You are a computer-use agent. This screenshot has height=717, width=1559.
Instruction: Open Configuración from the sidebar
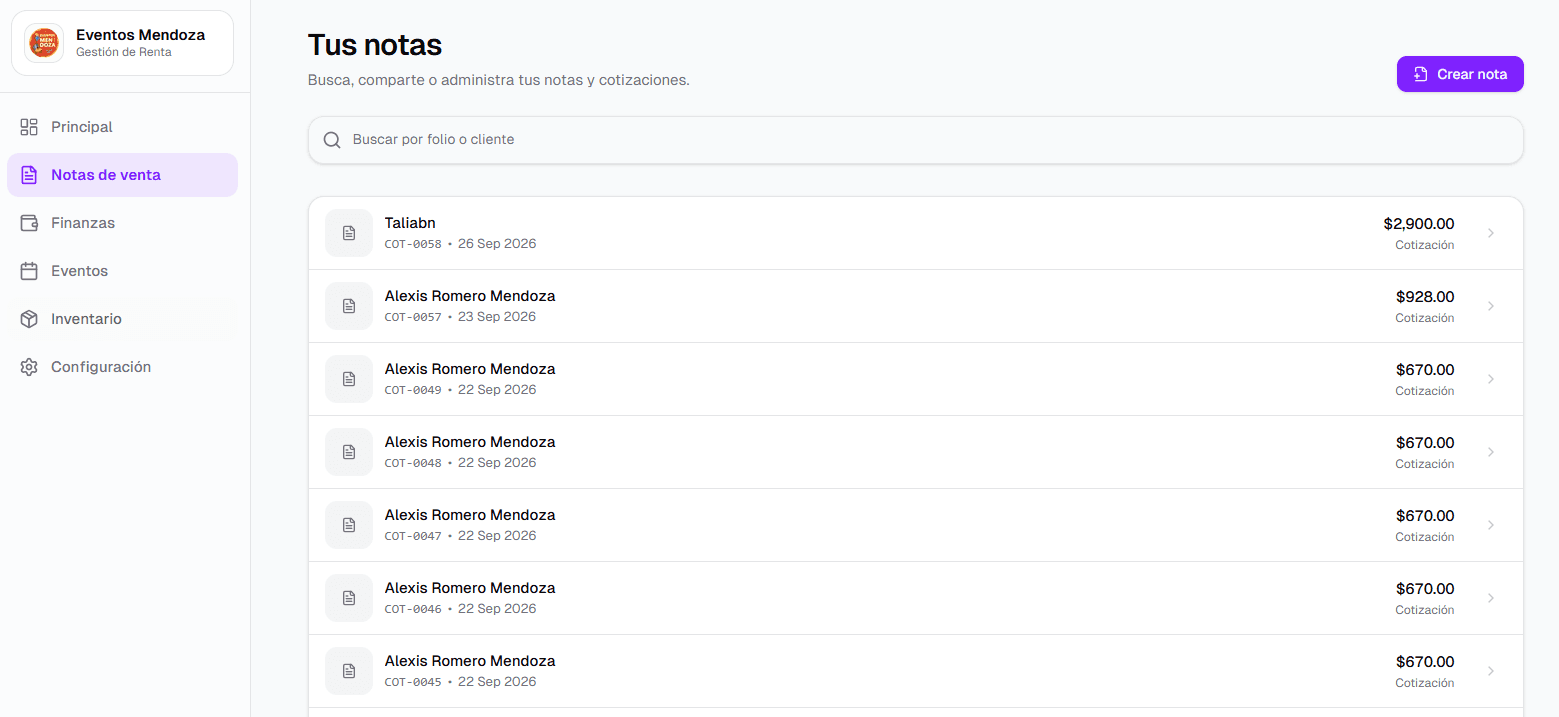tap(122, 367)
